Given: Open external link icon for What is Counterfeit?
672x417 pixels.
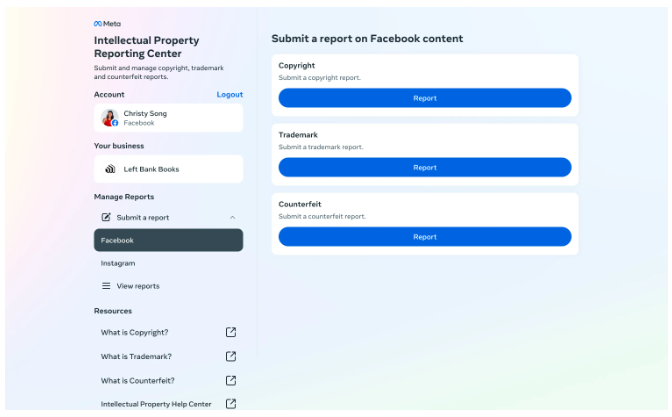Looking at the screenshot, I should click(231, 380).
